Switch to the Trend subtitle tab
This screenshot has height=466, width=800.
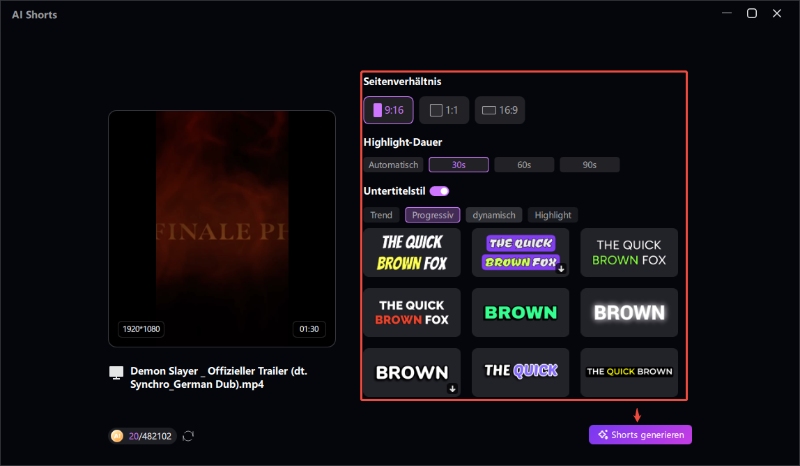click(381, 215)
